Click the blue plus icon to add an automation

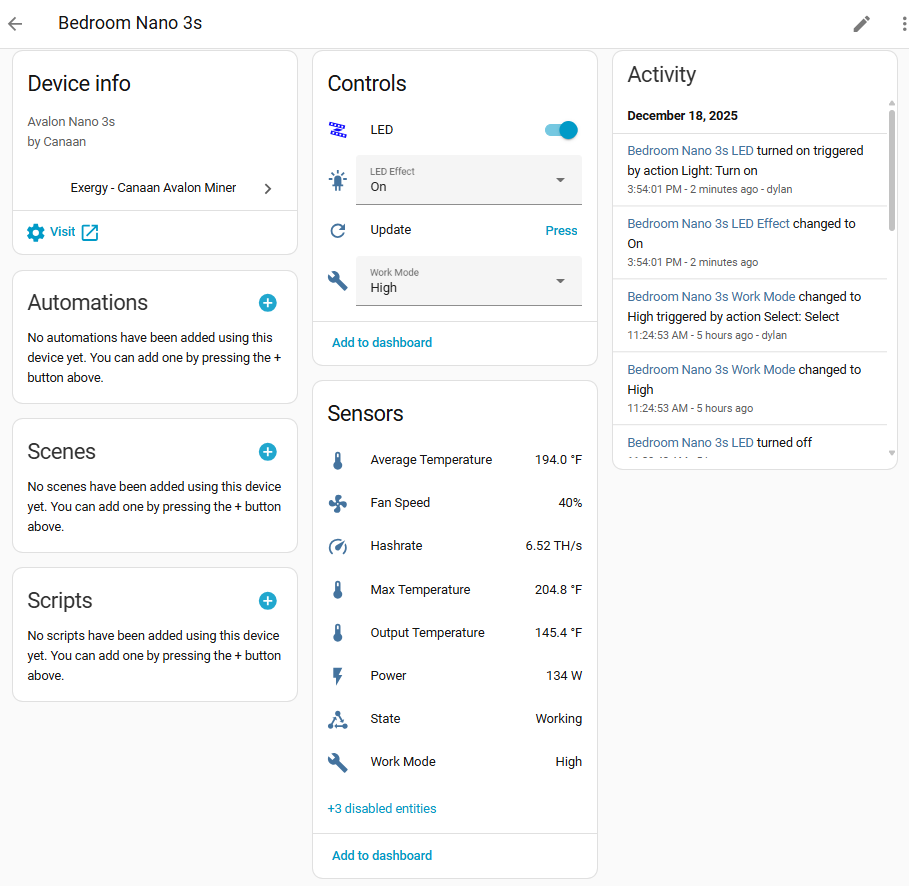[x=267, y=303]
